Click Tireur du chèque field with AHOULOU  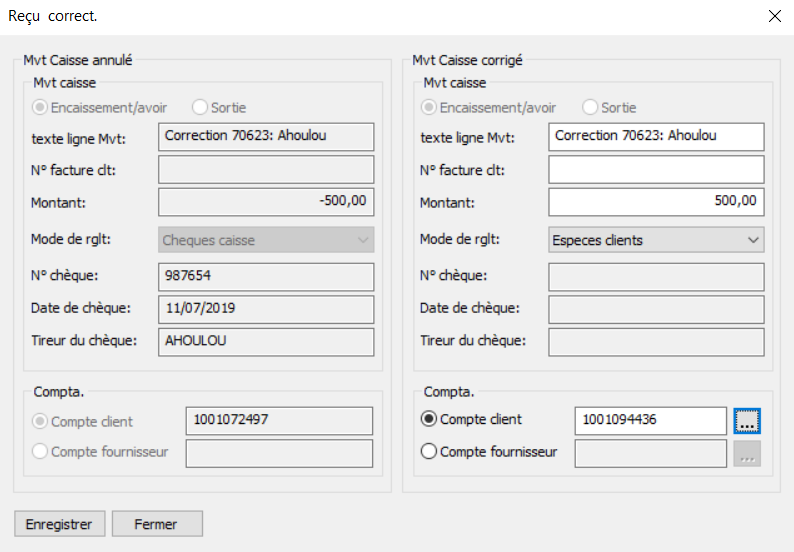pyautogui.click(x=266, y=342)
